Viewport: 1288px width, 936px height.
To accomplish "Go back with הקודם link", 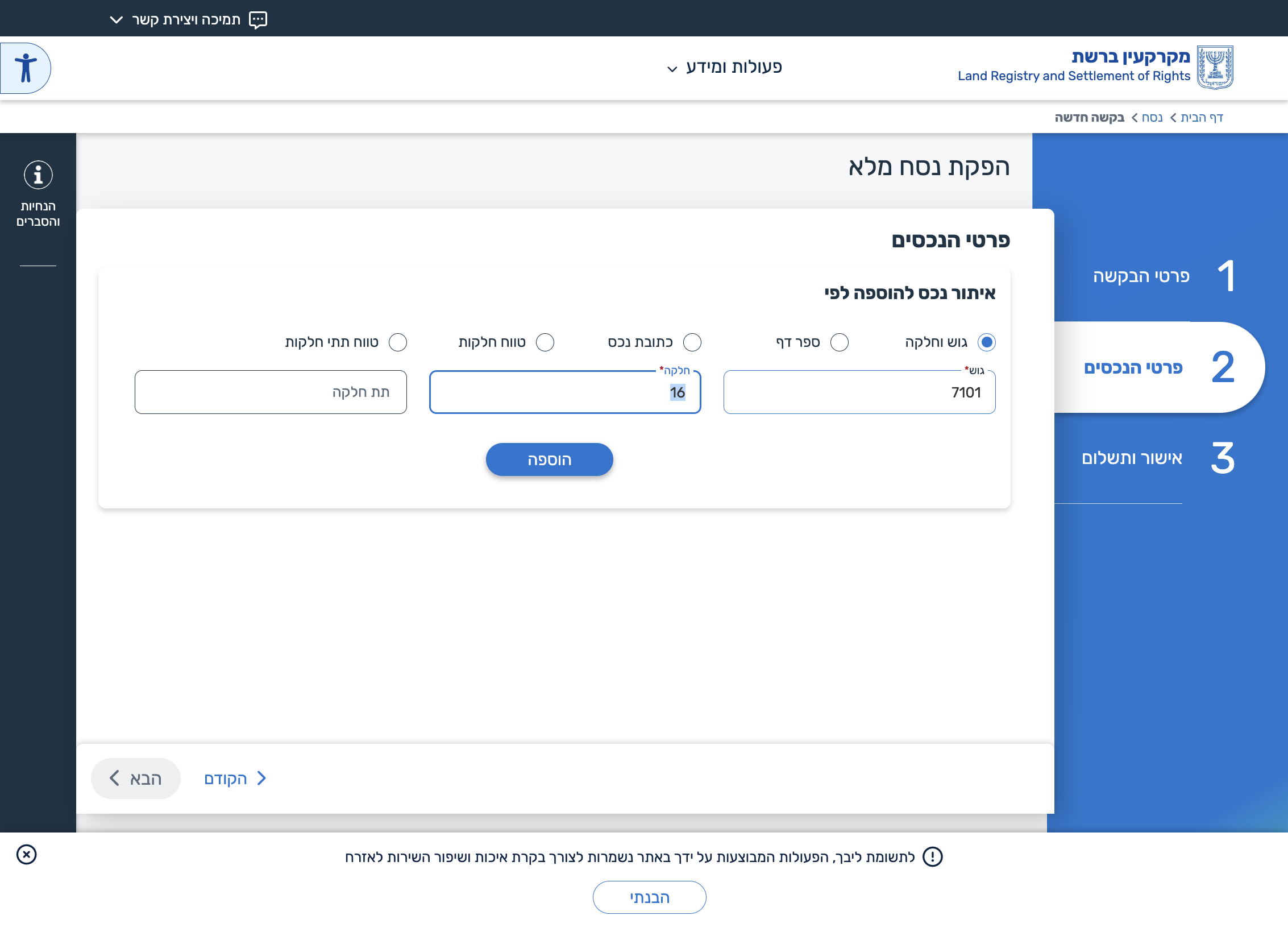I will pos(235,778).
